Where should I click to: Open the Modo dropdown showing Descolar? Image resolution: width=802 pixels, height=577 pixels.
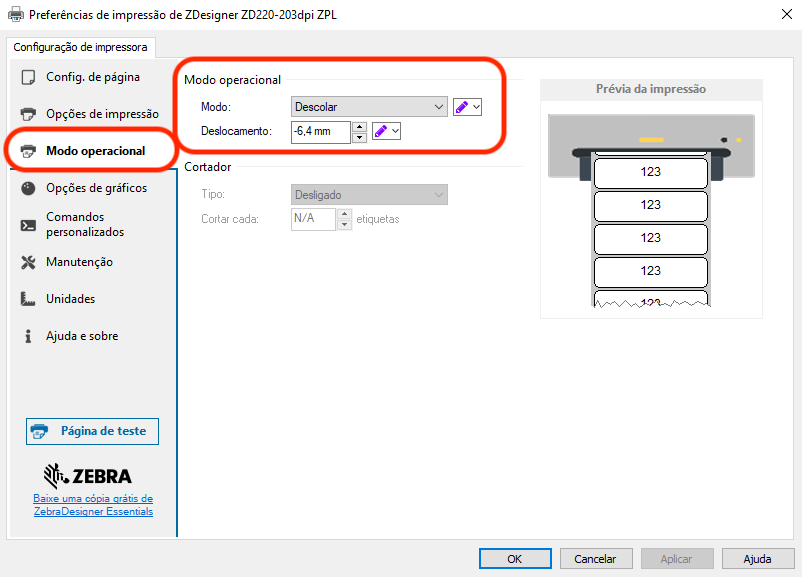click(369, 107)
